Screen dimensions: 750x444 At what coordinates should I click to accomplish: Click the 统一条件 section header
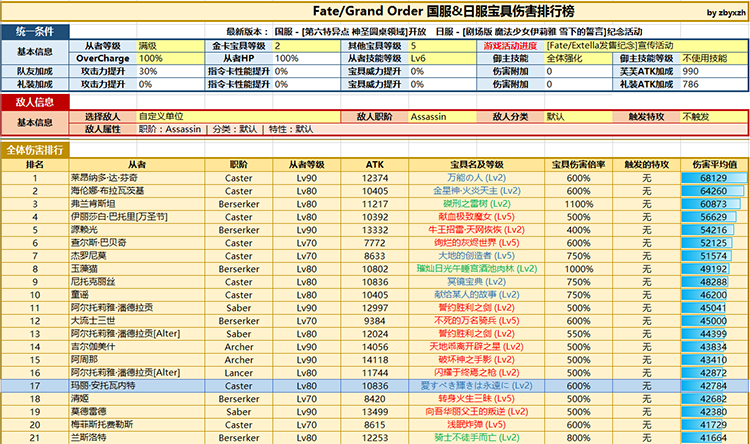35,32
